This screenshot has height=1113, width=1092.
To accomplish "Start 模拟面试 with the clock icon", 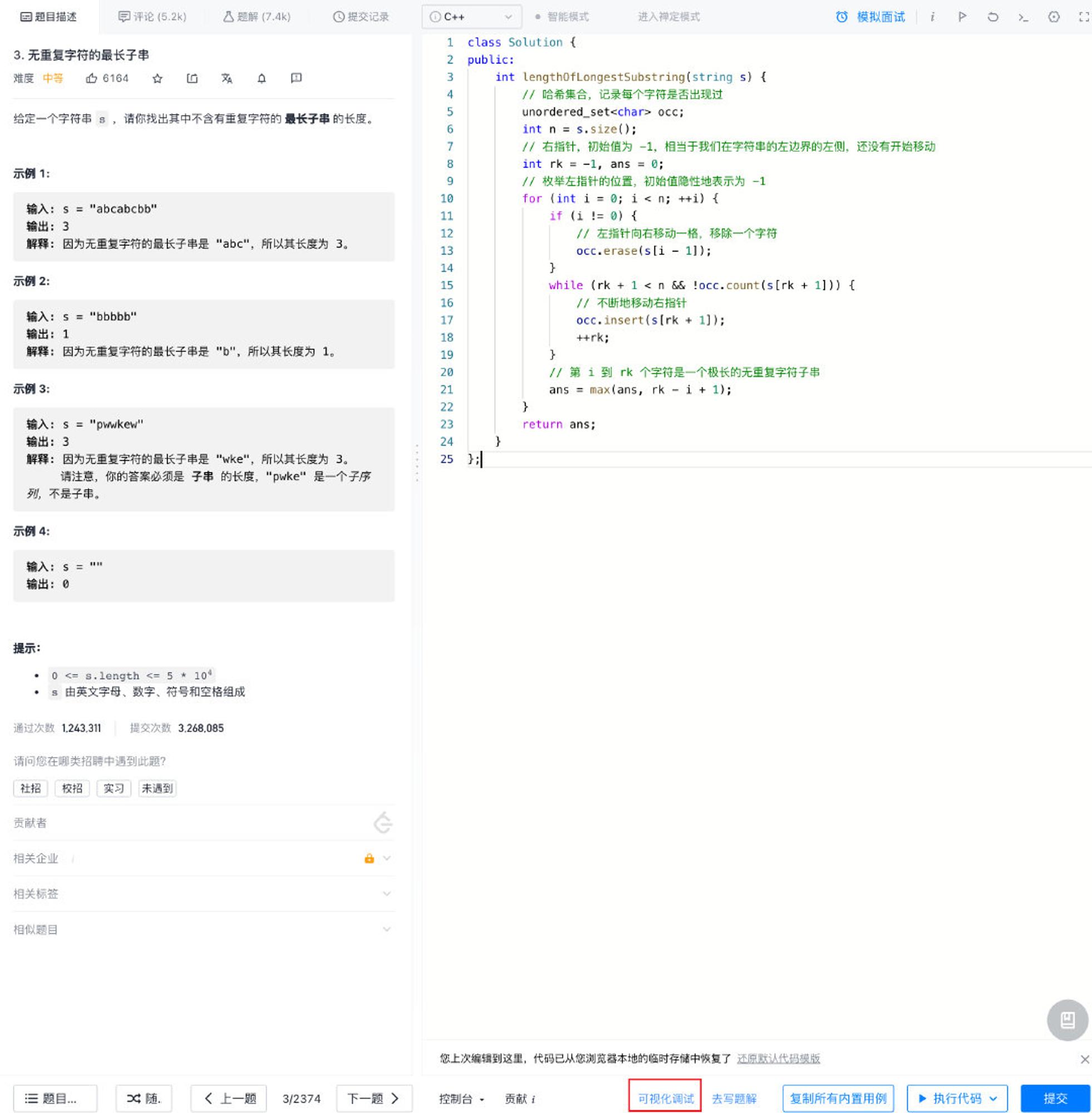I will click(x=870, y=17).
